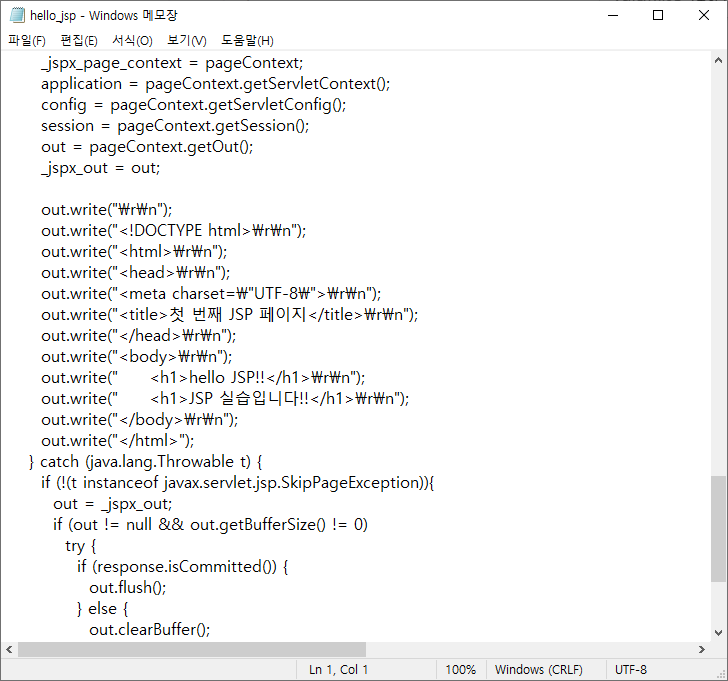Click the SkipPageException instanceof line

(x=238, y=483)
